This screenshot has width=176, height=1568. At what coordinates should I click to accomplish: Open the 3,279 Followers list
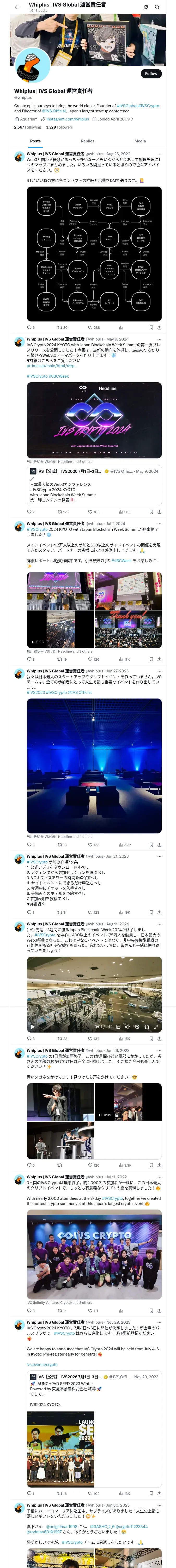point(59,127)
